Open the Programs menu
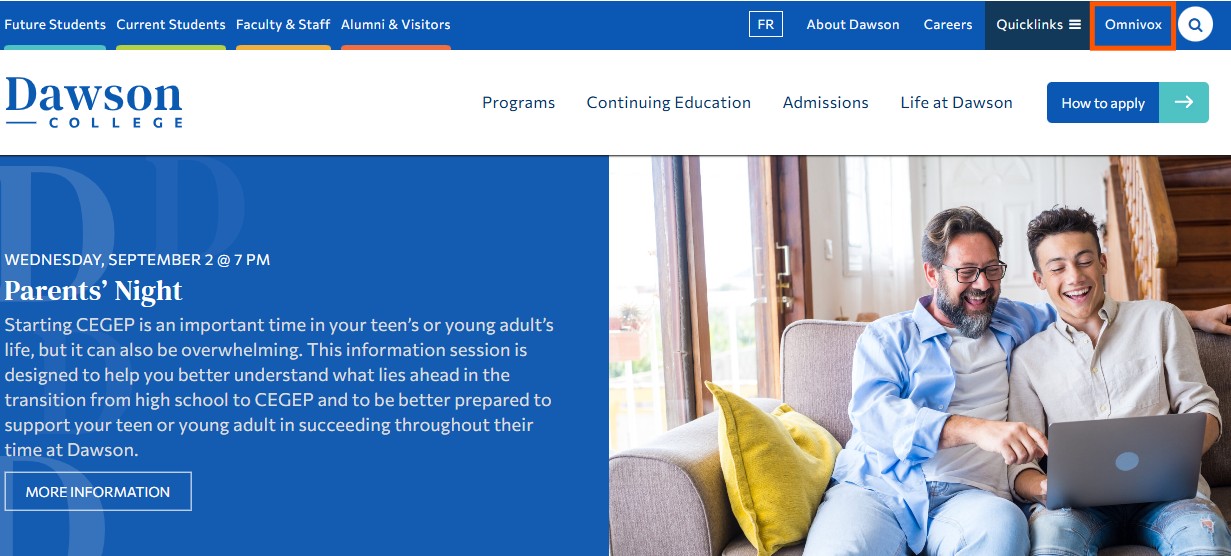Screen dimensions: 1231x556 pyautogui.click(x=518, y=103)
